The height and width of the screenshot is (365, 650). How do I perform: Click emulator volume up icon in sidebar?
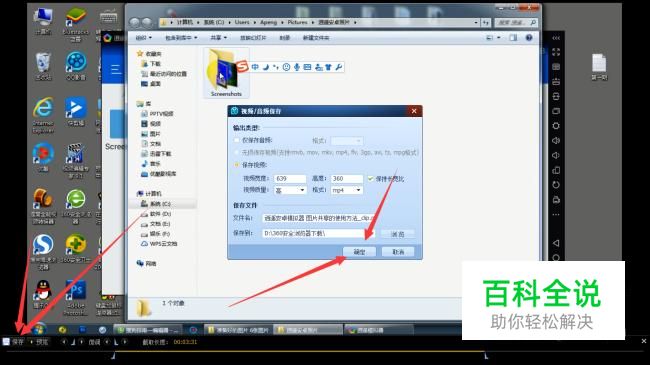click(556, 141)
